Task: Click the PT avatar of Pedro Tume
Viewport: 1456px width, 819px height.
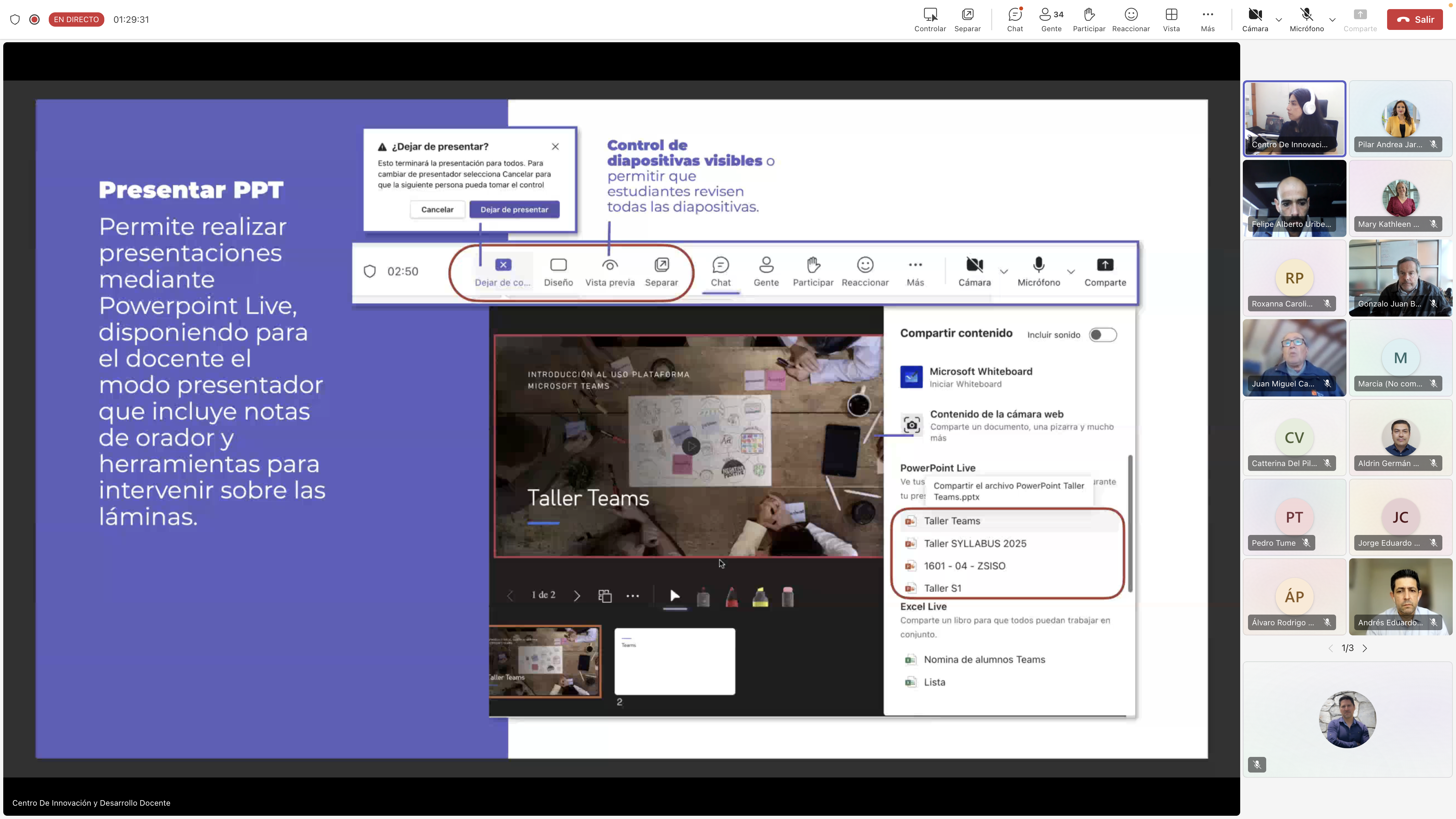Action: [x=1294, y=517]
